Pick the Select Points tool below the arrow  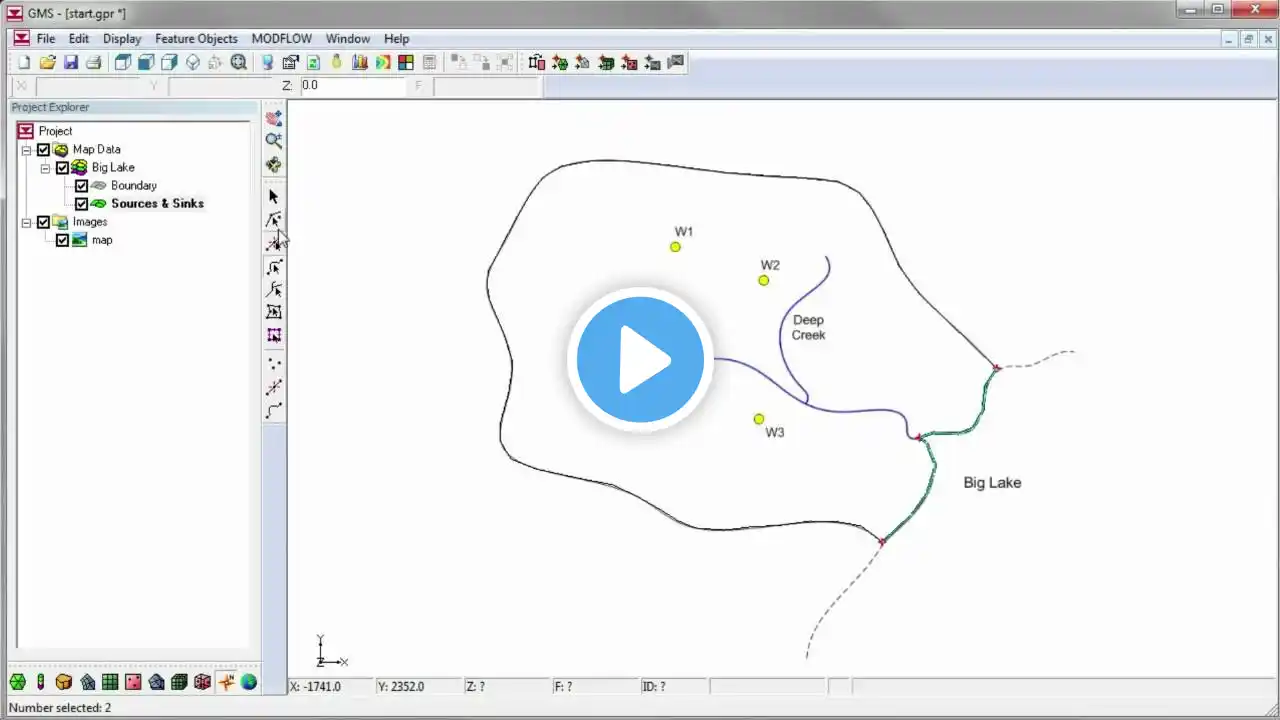(274, 219)
